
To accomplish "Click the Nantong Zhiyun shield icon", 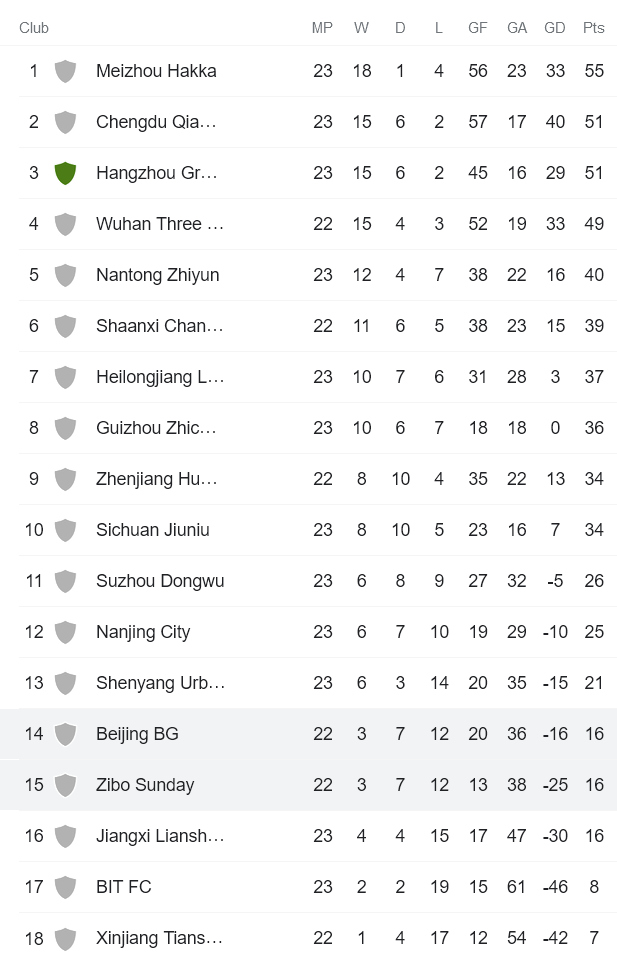I will pyautogui.click(x=65, y=275).
